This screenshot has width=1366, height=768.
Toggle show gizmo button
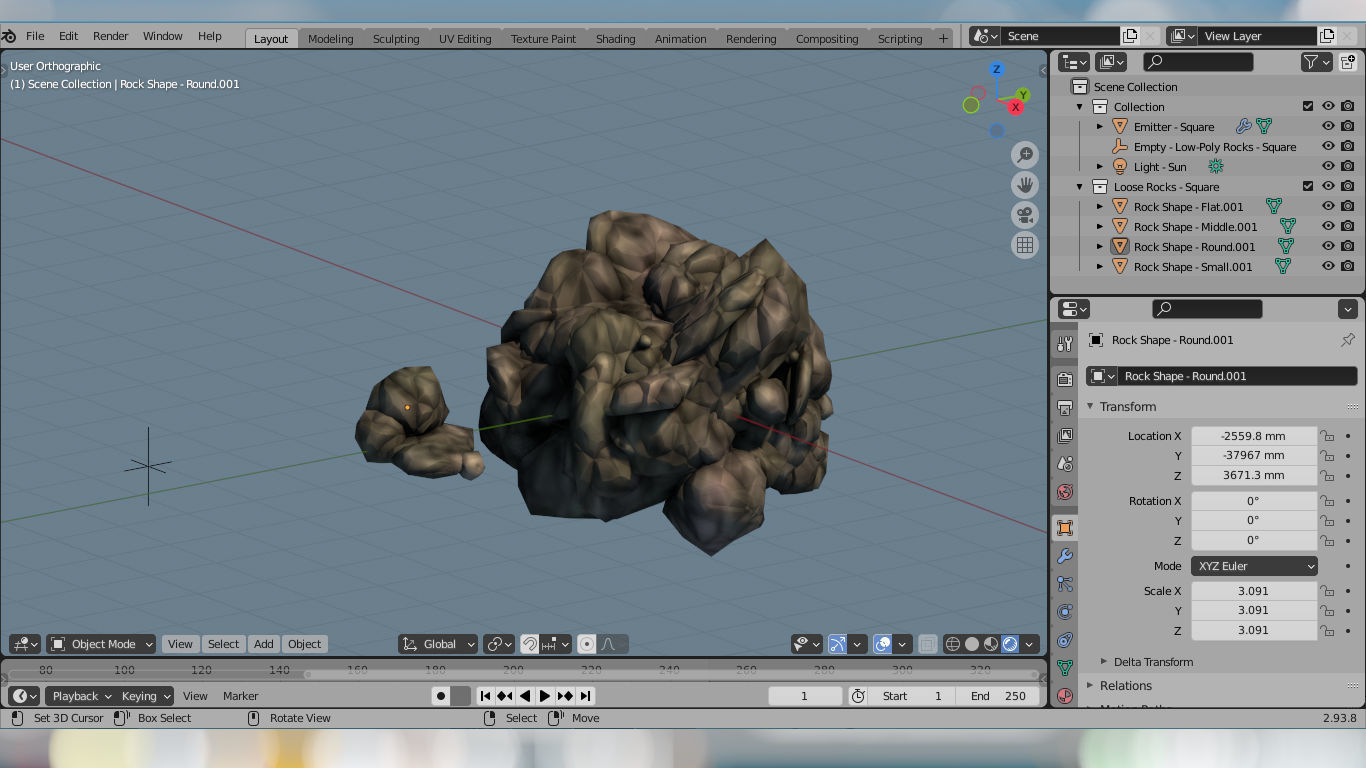[838, 644]
